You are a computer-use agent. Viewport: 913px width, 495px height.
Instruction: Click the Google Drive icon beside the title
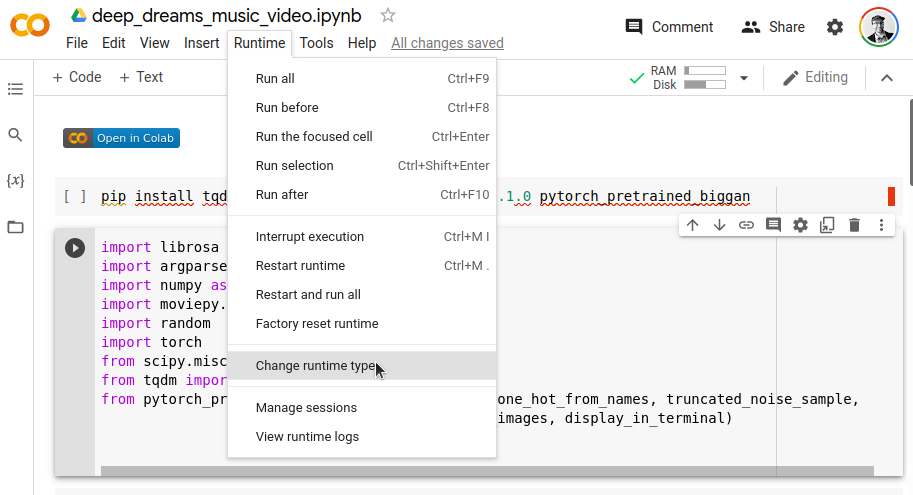(79, 16)
